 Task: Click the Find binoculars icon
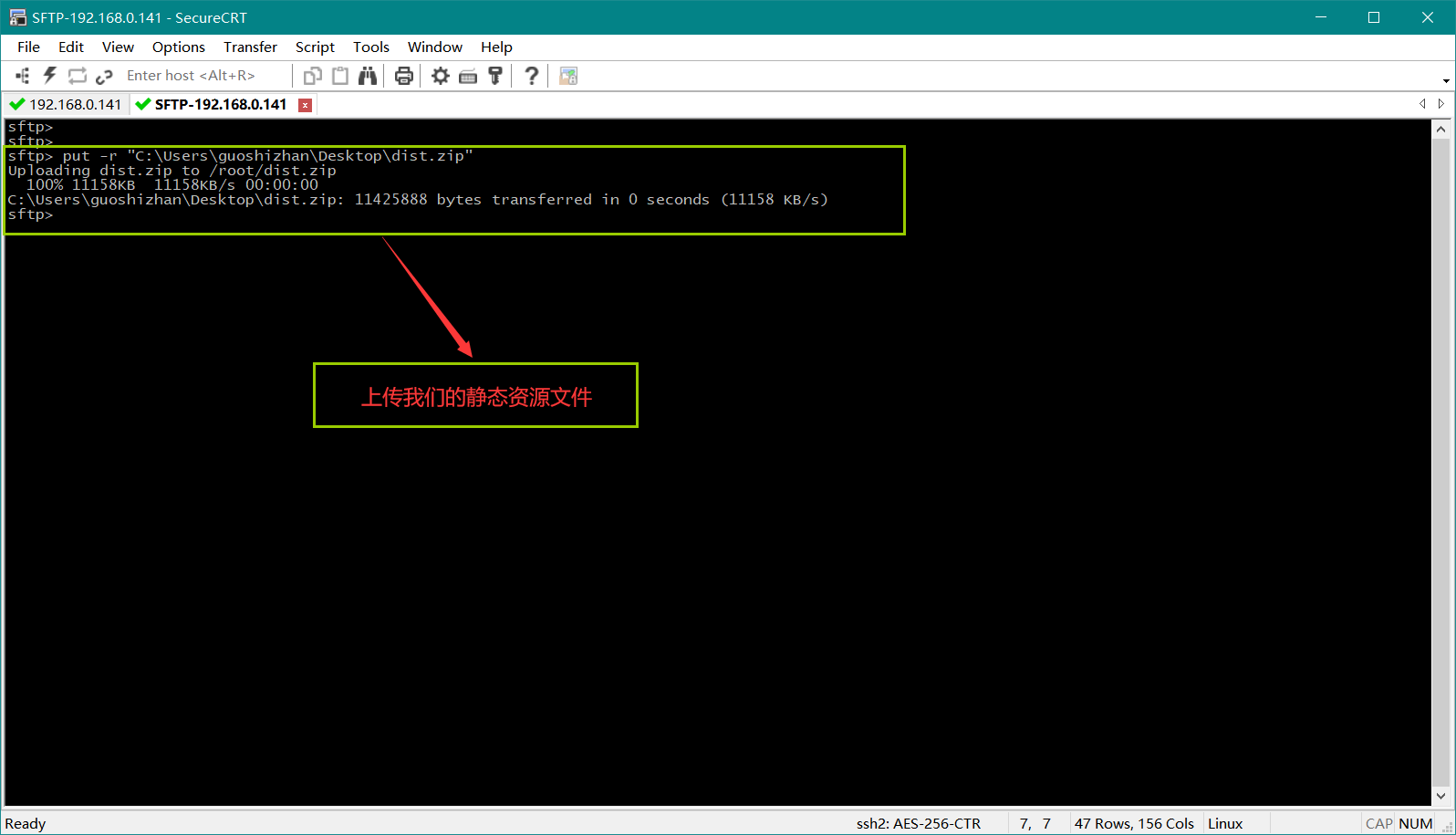368,76
